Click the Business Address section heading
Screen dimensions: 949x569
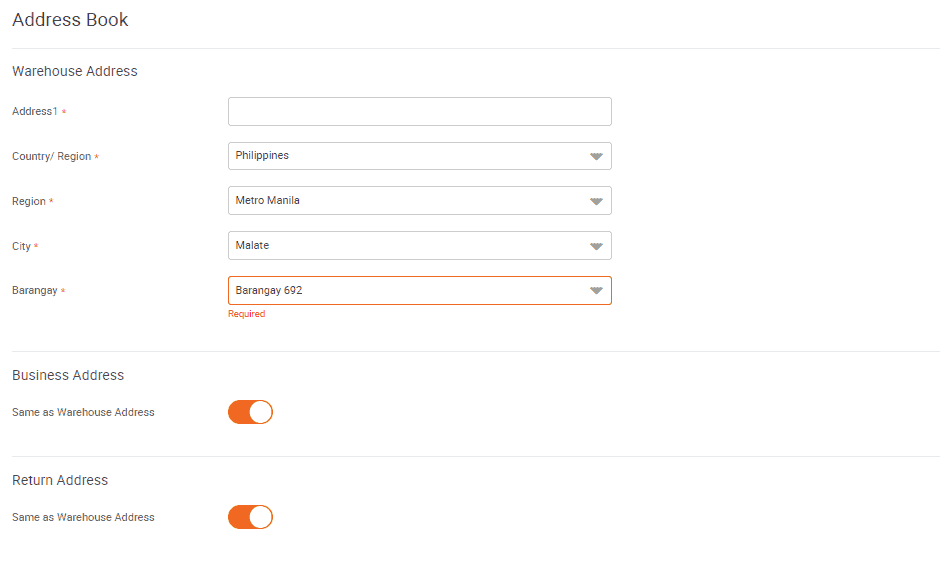pyautogui.click(x=68, y=376)
